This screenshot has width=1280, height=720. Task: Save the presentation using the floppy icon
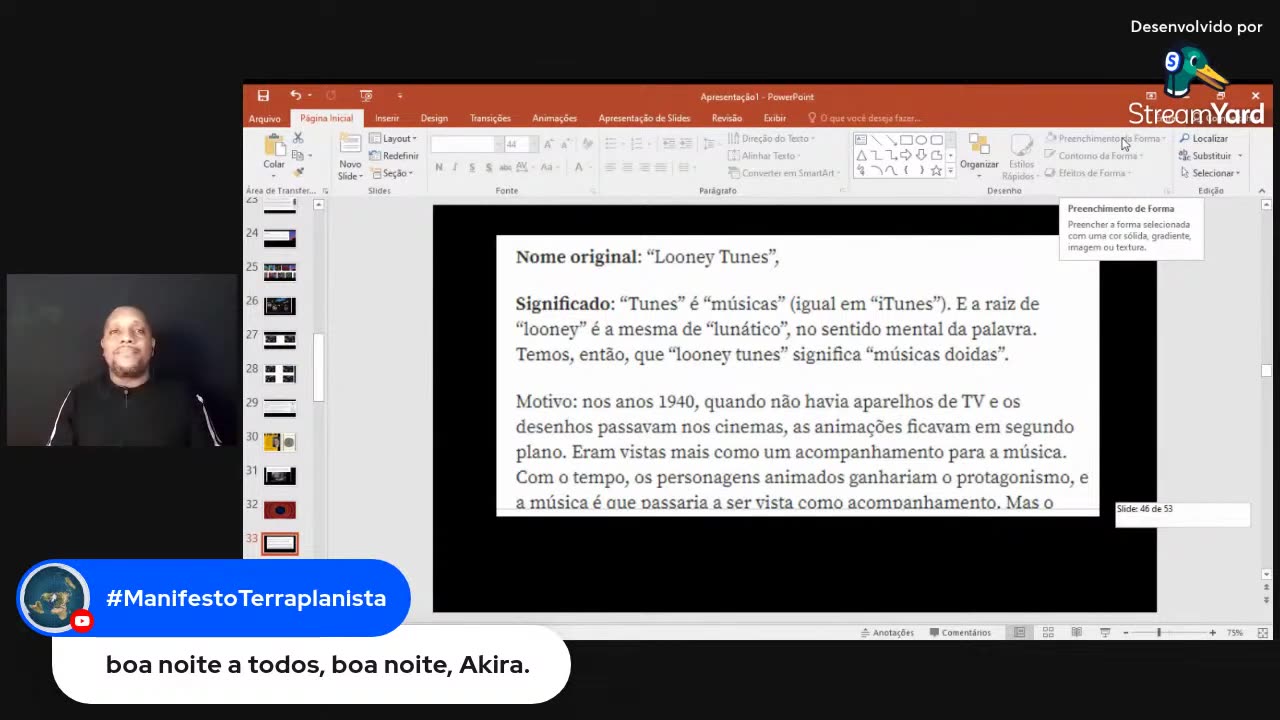point(263,96)
